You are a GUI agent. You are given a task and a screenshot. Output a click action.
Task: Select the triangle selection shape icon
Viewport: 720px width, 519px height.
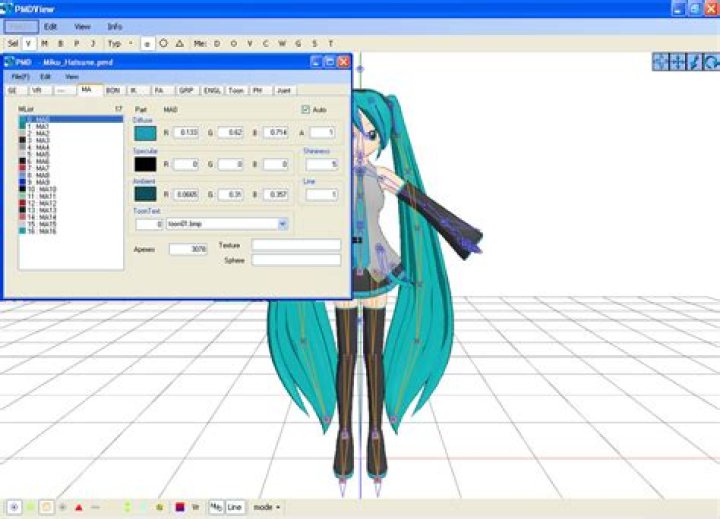[180, 44]
